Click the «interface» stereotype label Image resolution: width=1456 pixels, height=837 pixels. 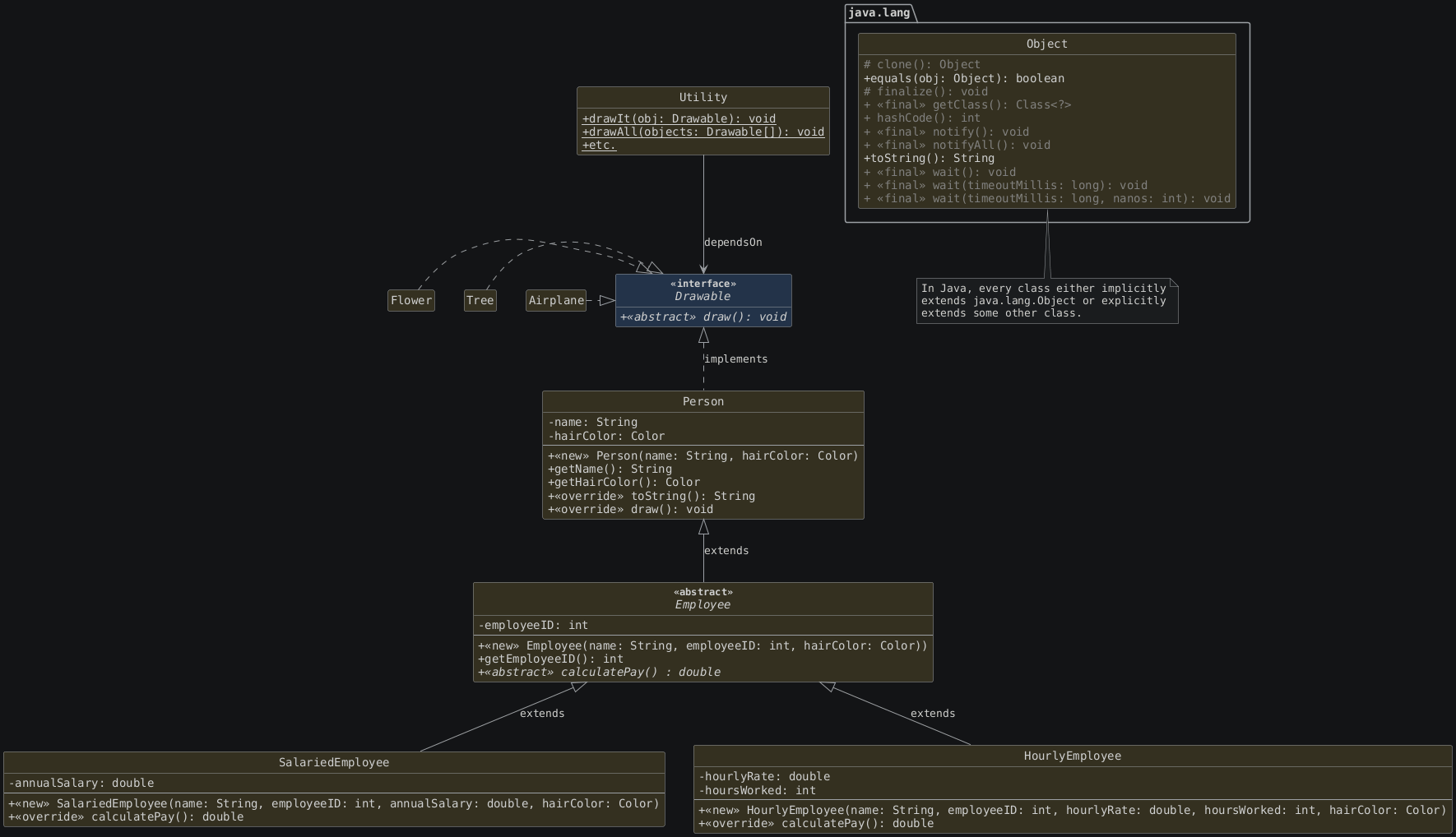click(x=703, y=284)
